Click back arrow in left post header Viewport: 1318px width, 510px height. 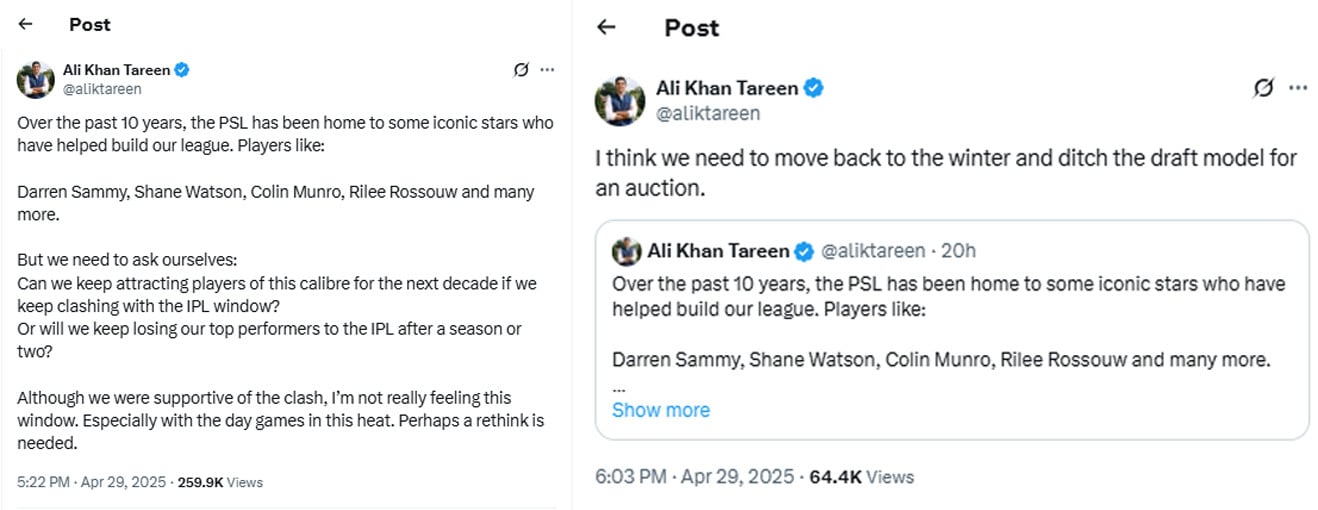[26, 24]
